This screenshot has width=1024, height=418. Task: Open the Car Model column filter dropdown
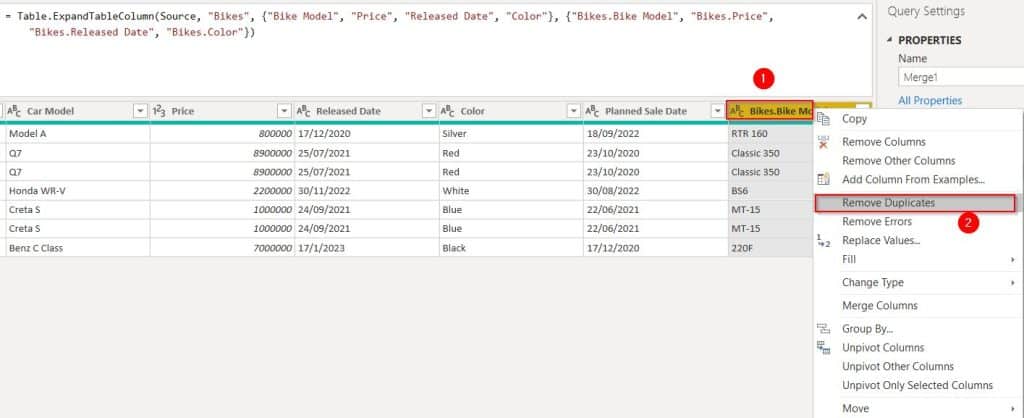coord(140,111)
